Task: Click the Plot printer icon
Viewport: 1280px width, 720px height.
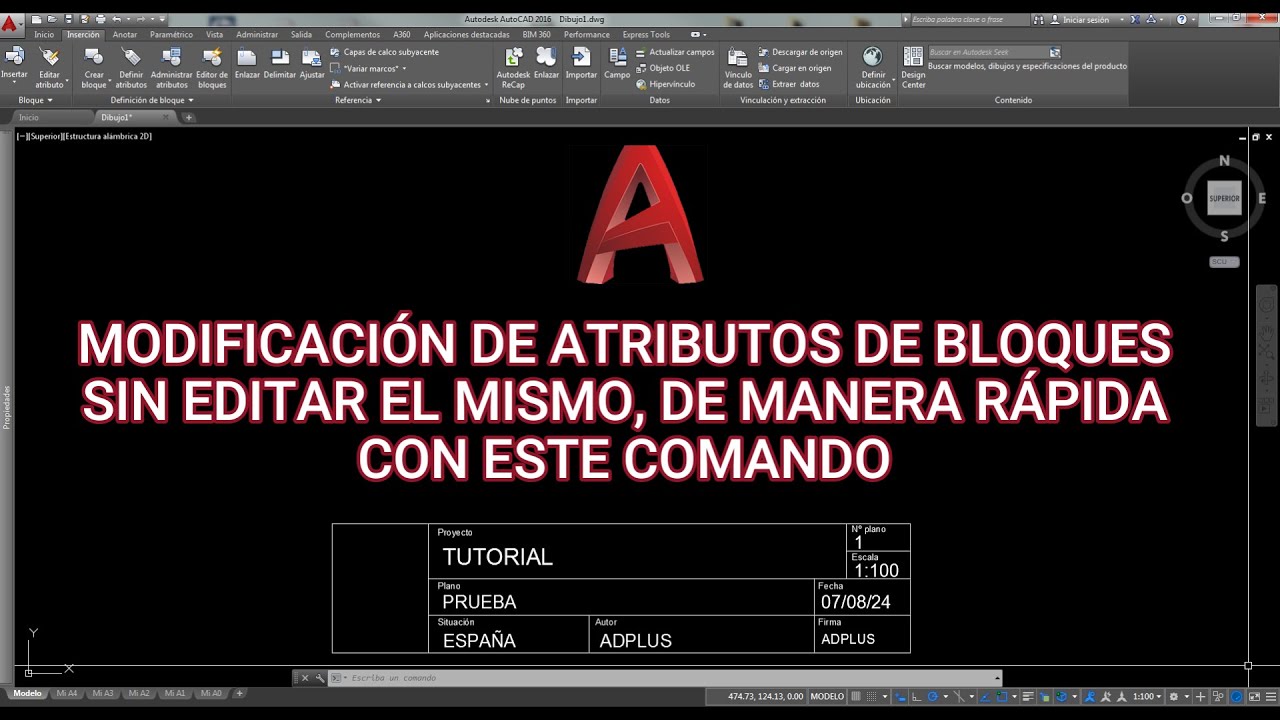Action: pyautogui.click(x=100, y=19)
